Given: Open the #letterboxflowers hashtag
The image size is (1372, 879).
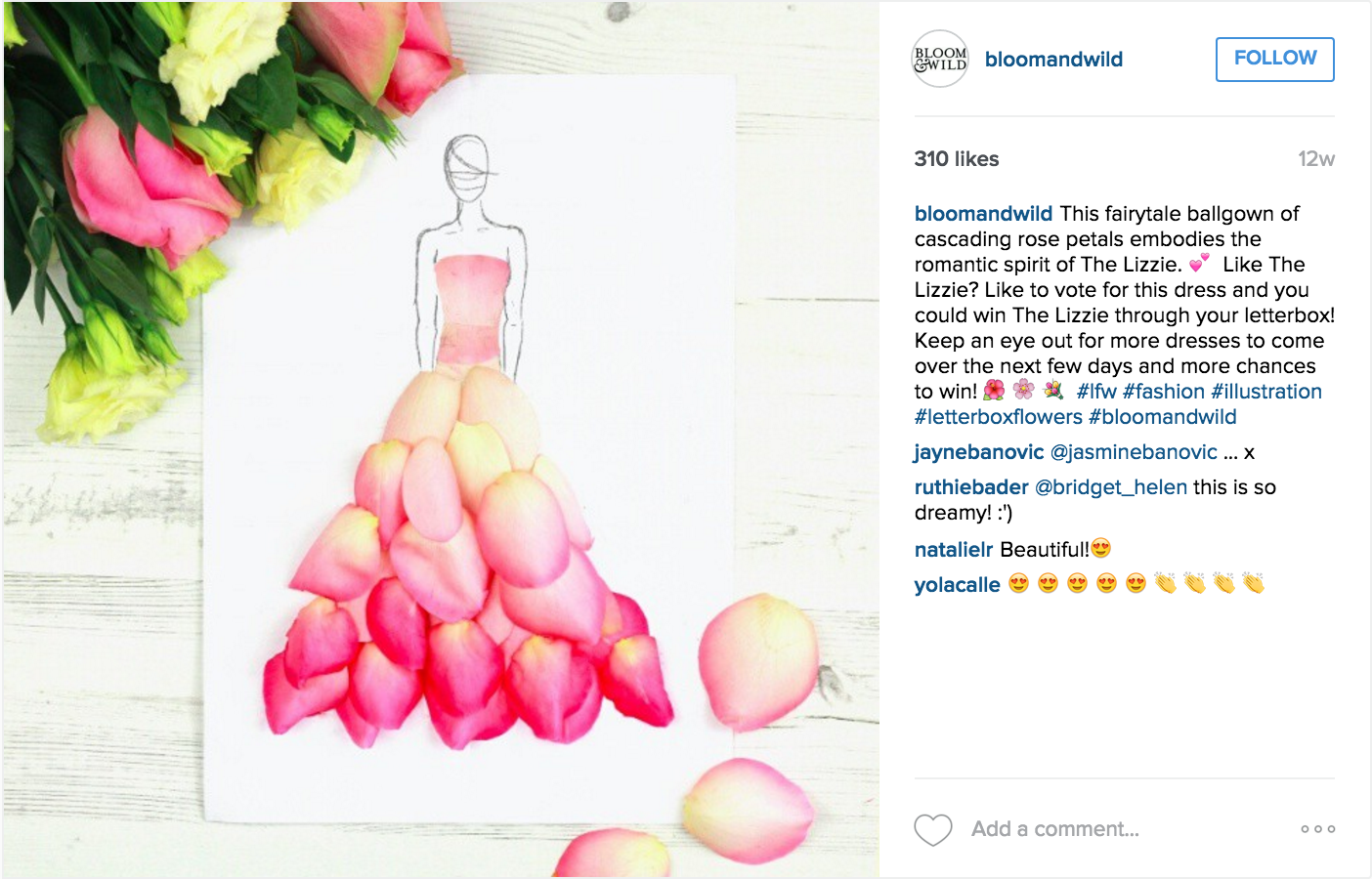Looking at the screenshot, I should coord(999,417).
